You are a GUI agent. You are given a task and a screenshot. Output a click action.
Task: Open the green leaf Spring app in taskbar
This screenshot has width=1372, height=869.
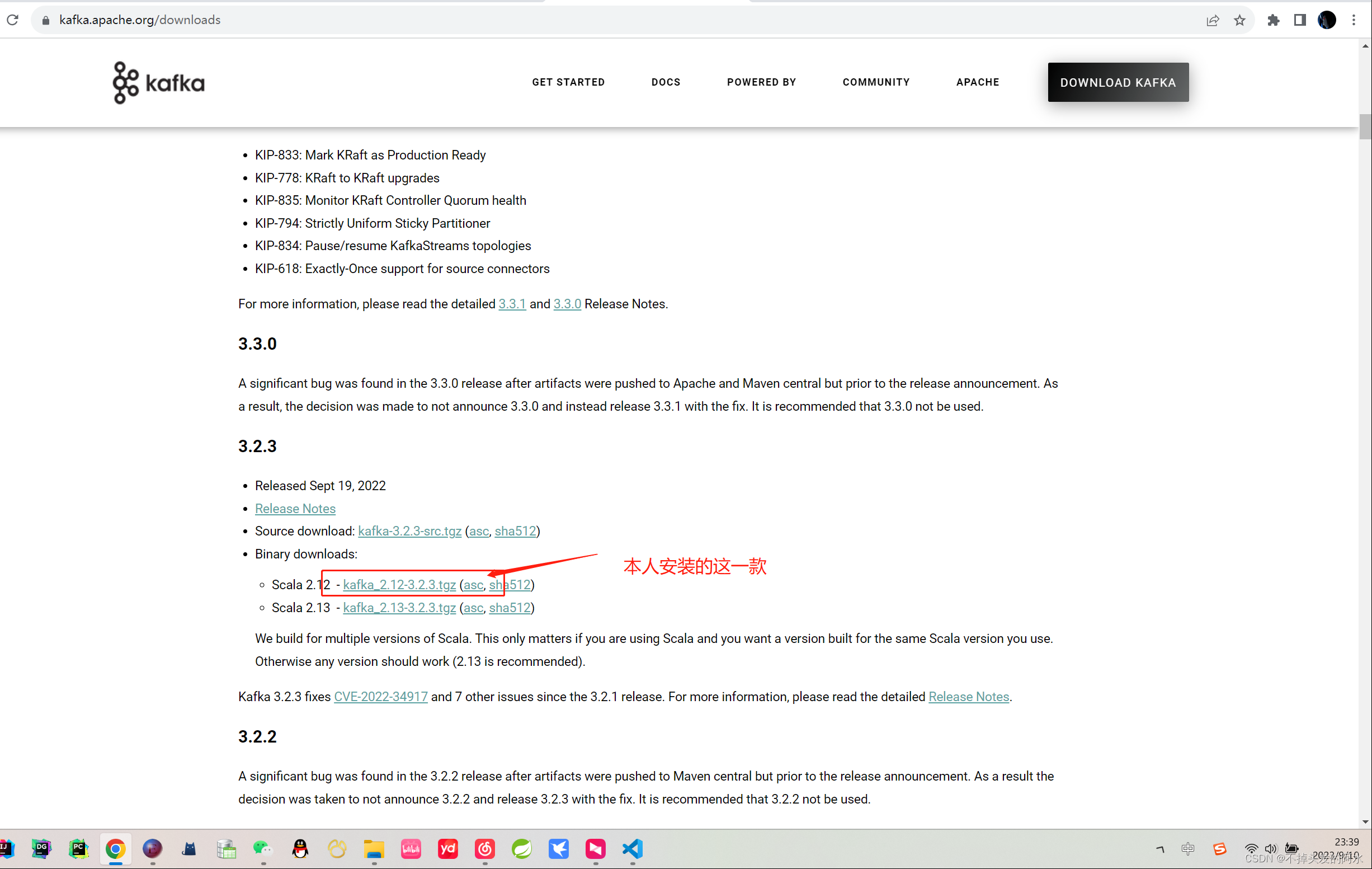coord(522,848)
